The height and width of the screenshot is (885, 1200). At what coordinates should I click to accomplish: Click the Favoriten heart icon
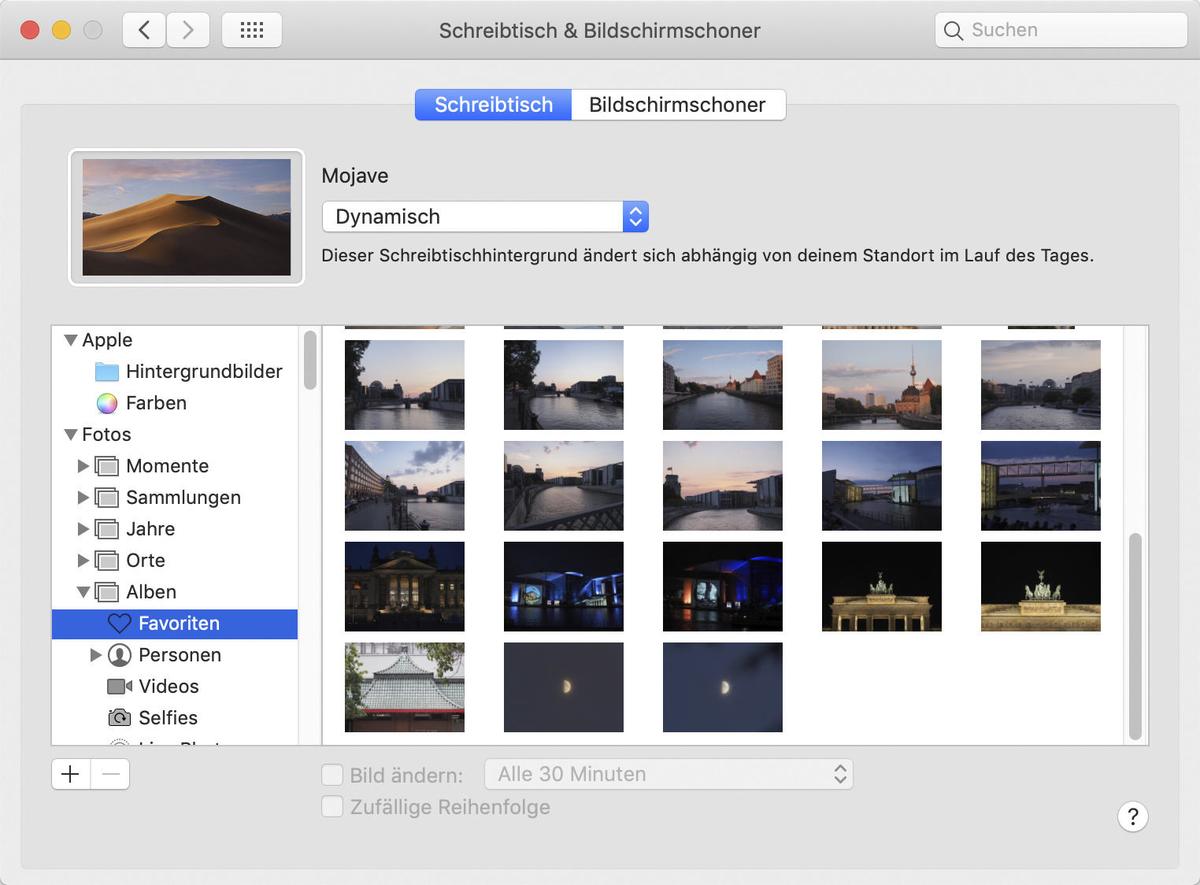(120, 624)
